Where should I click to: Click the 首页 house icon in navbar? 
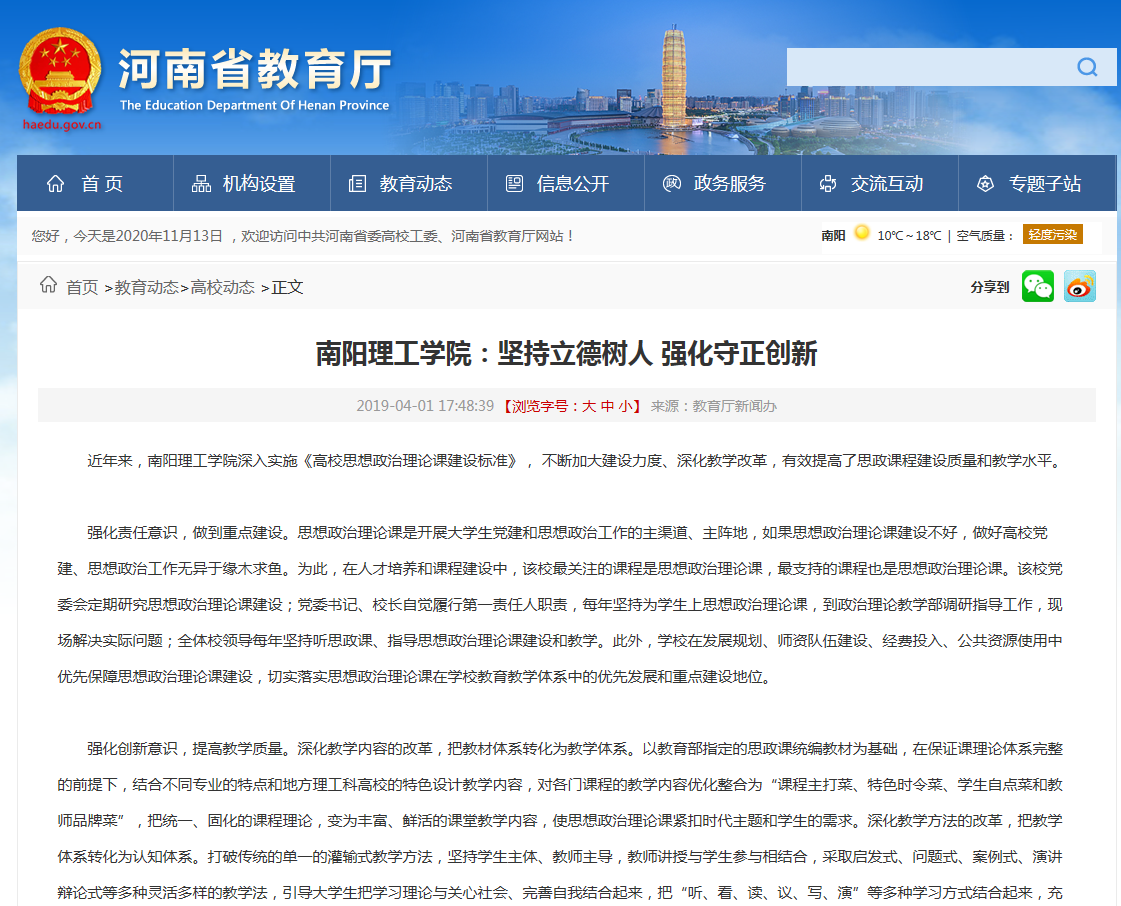[56, 183]
